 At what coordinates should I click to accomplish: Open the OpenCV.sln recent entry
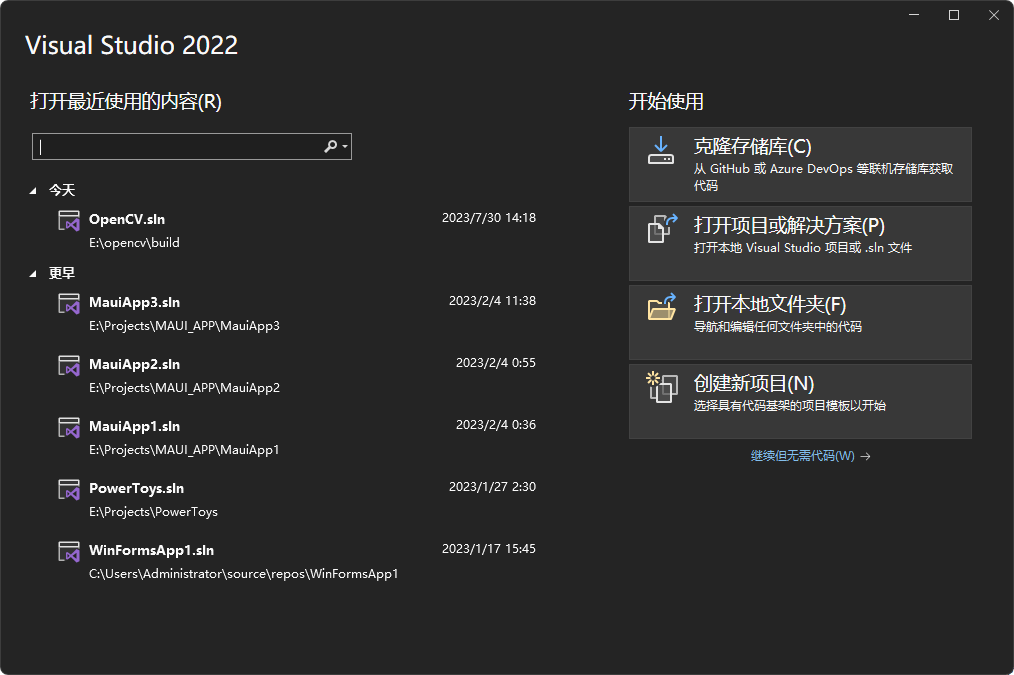(x=295, y=231)
